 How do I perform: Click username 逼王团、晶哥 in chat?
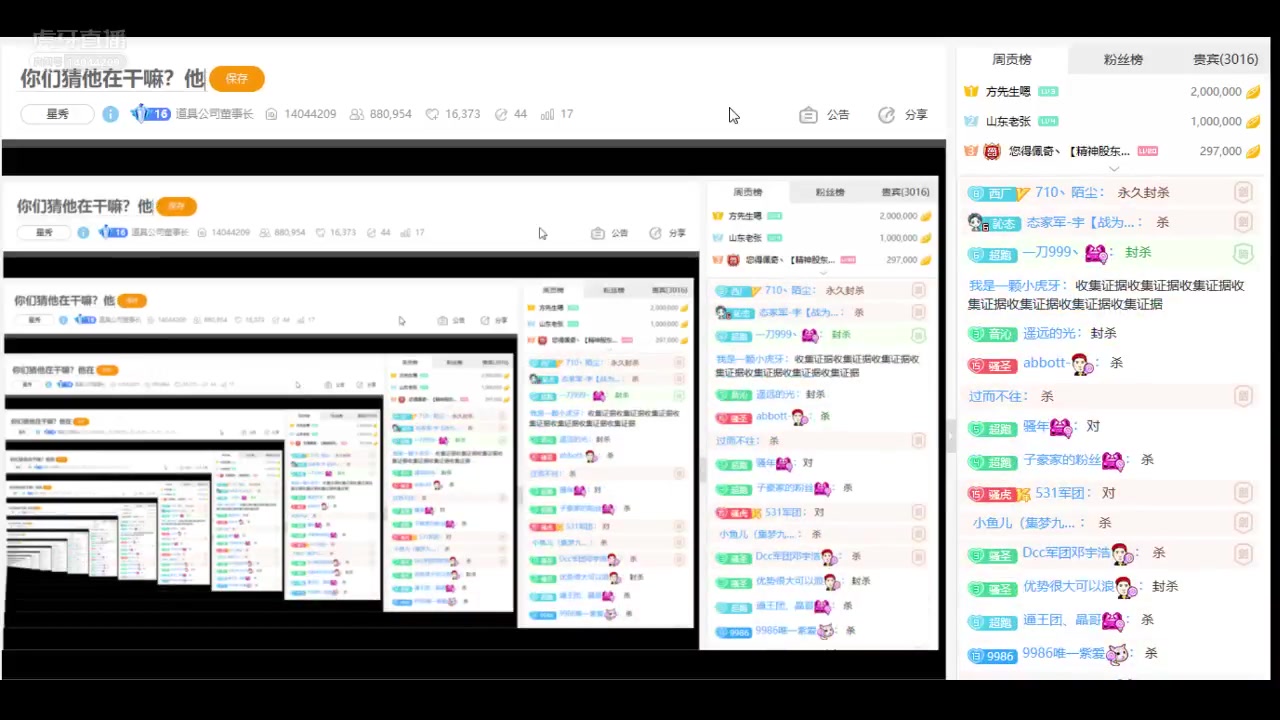coord(1061,620)
